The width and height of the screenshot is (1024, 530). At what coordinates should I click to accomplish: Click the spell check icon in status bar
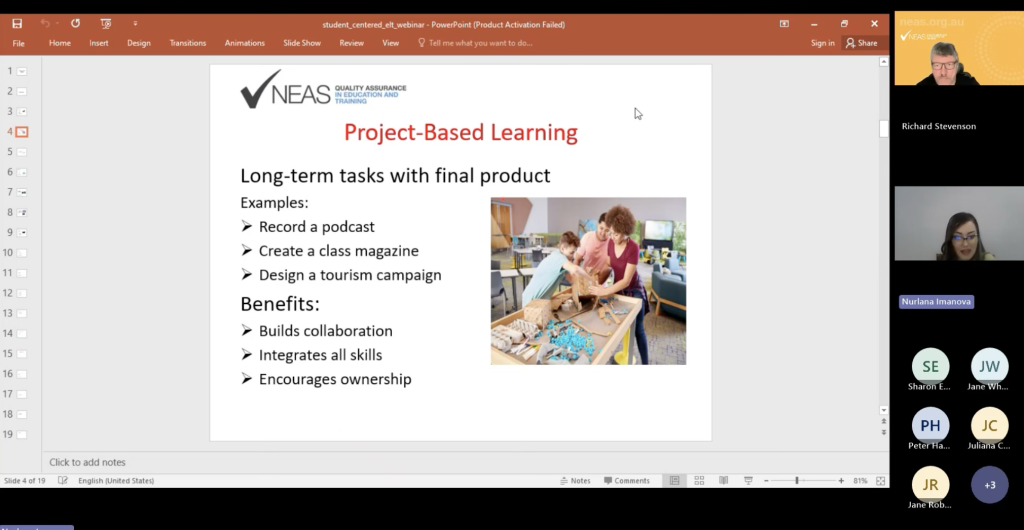63,481
